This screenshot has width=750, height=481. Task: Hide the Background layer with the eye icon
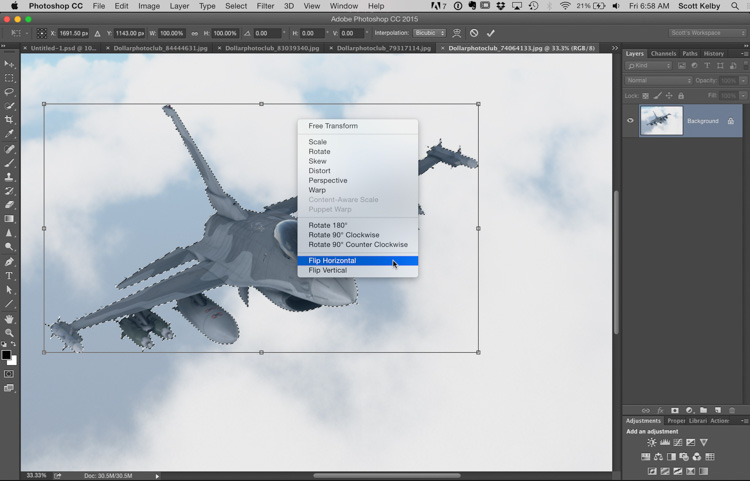(630, 121)
